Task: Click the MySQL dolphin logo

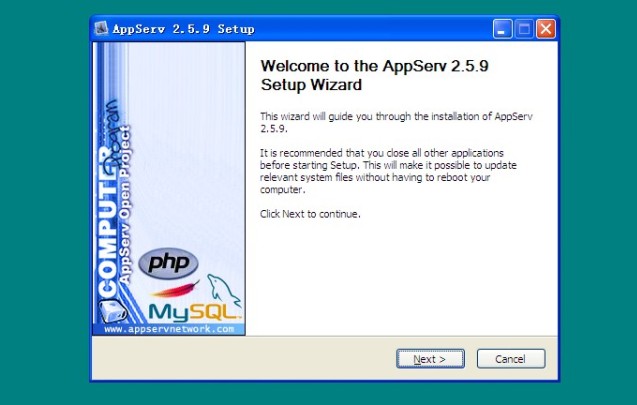Action: [223, 289]
